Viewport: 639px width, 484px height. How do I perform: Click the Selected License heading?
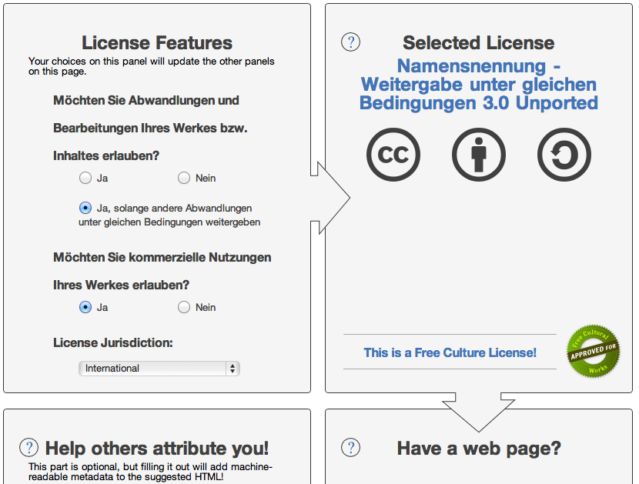478,43
